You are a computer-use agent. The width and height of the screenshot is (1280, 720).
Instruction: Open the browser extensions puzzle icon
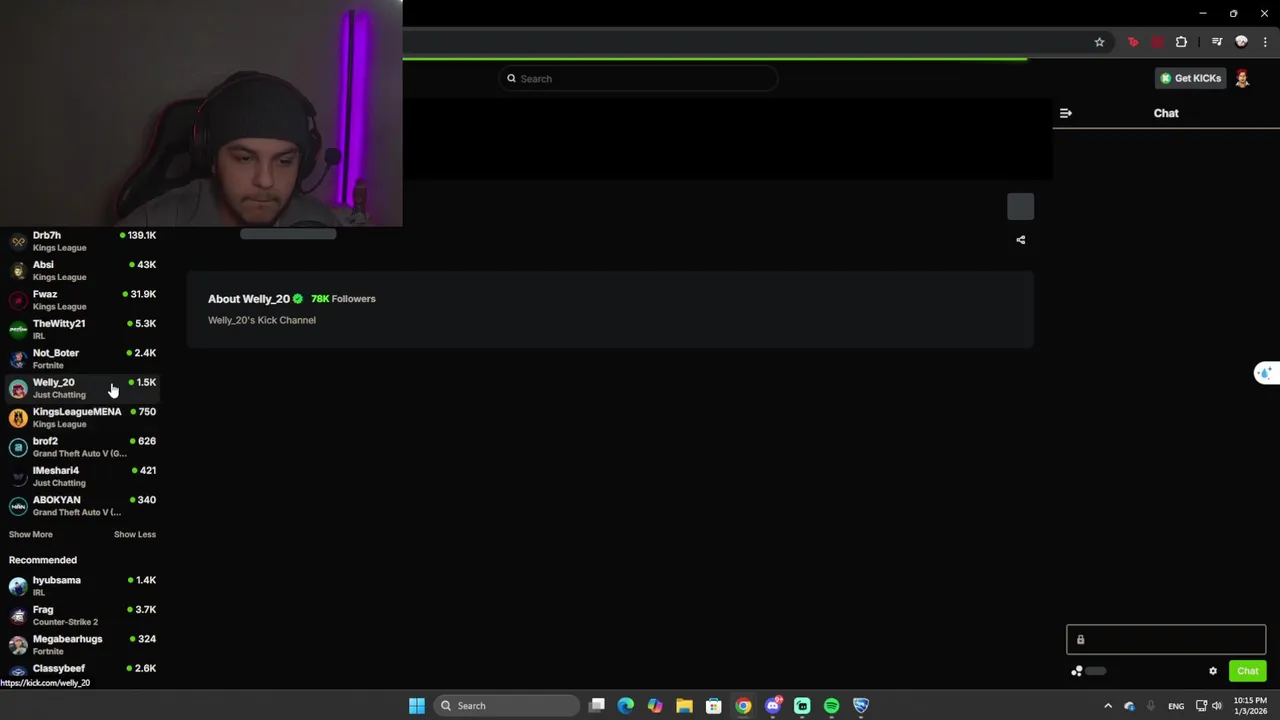[x=1181, y=42]
